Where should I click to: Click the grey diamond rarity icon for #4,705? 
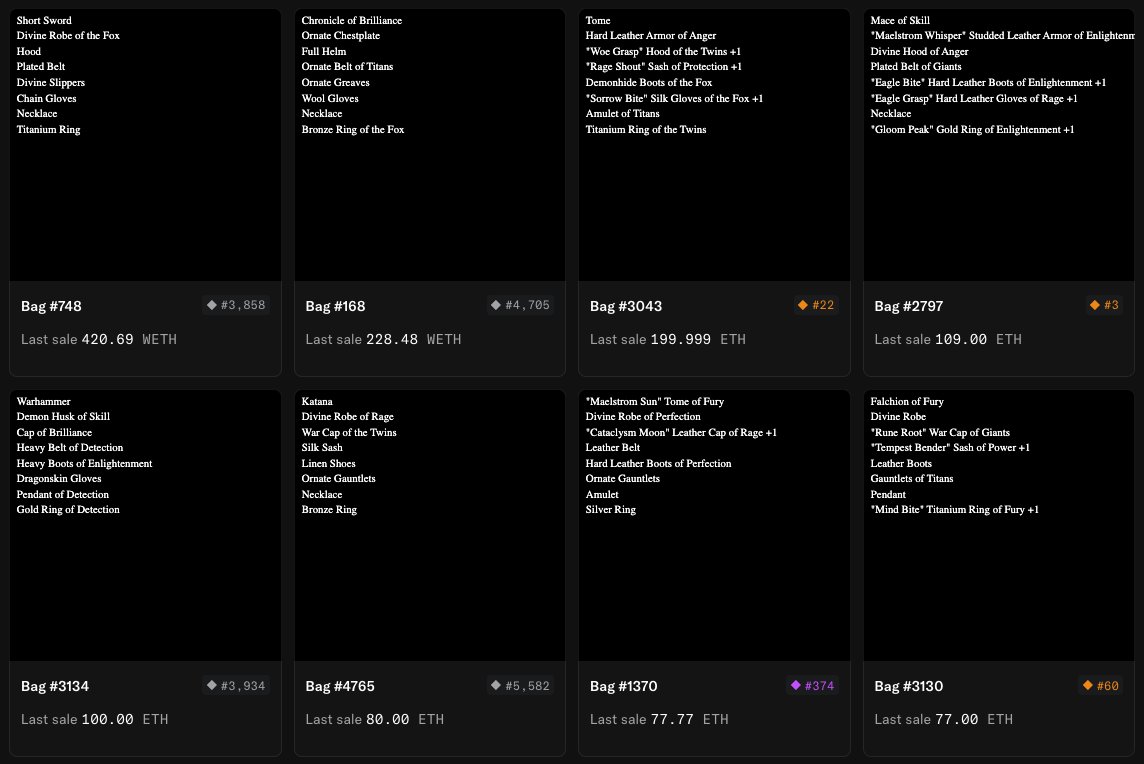496,305
